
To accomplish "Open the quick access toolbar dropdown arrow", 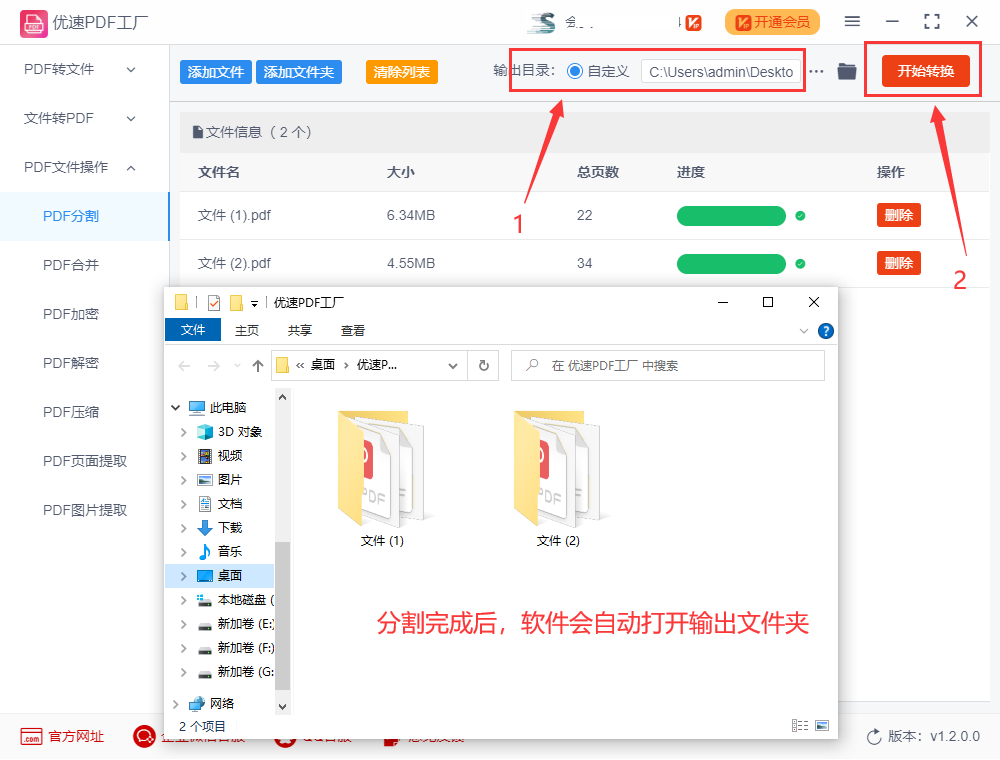I will 254,303.
